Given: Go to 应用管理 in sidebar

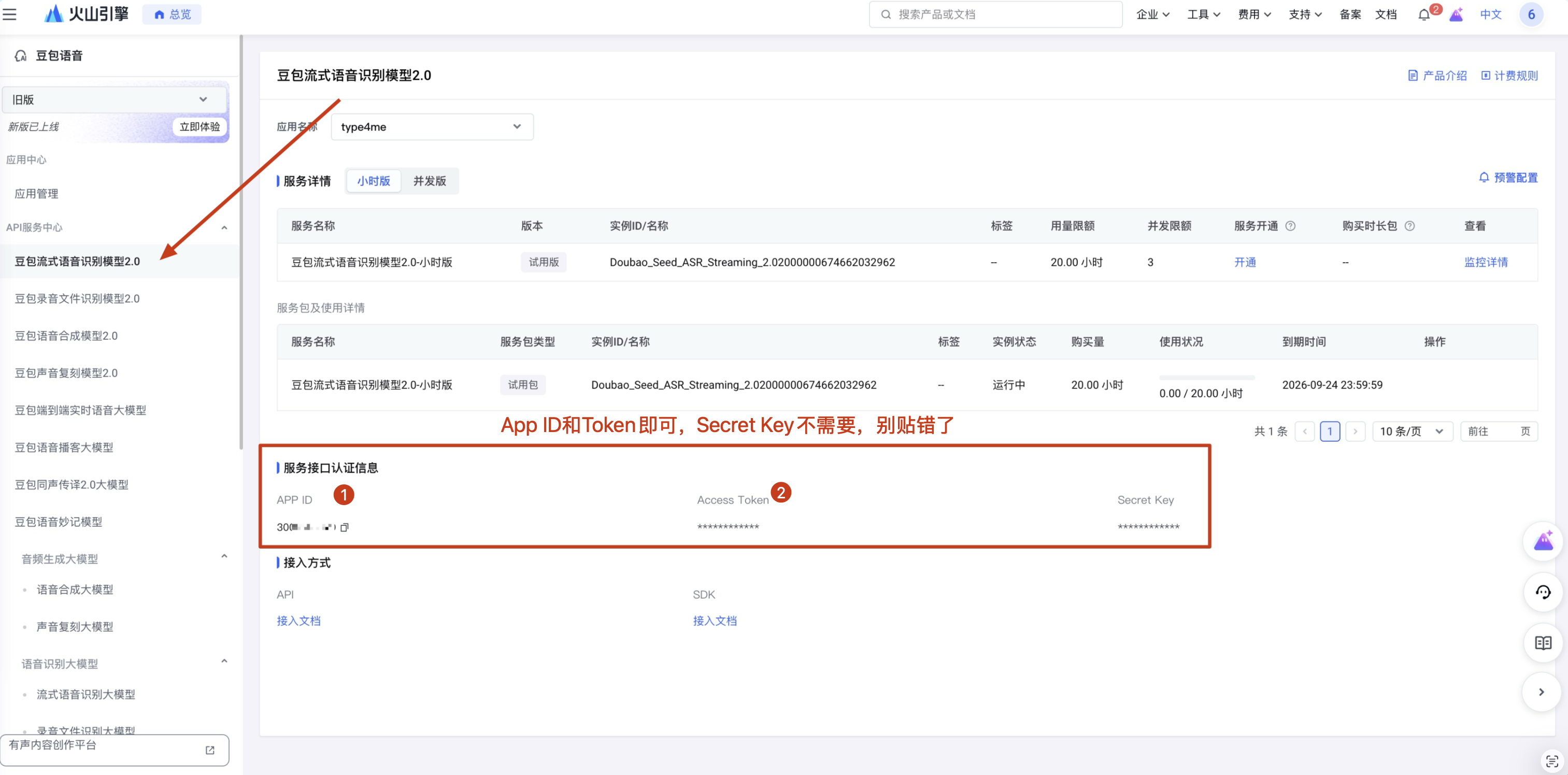Looking at the screenshot, I should point(36,193).
